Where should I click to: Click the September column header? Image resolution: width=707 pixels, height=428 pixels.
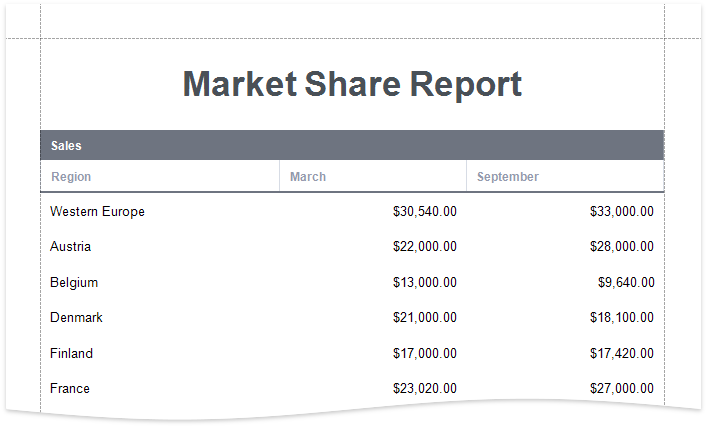(508, 177)
